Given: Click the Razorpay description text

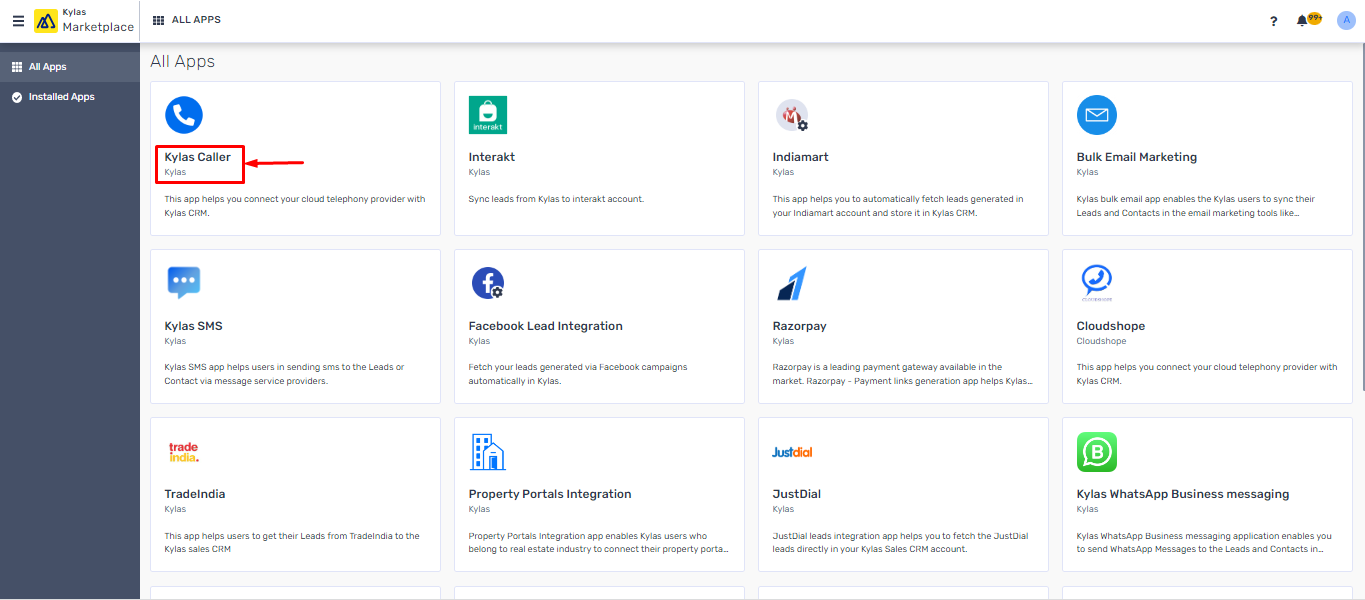Looking at the screenshot, I should tap(903, 374).
